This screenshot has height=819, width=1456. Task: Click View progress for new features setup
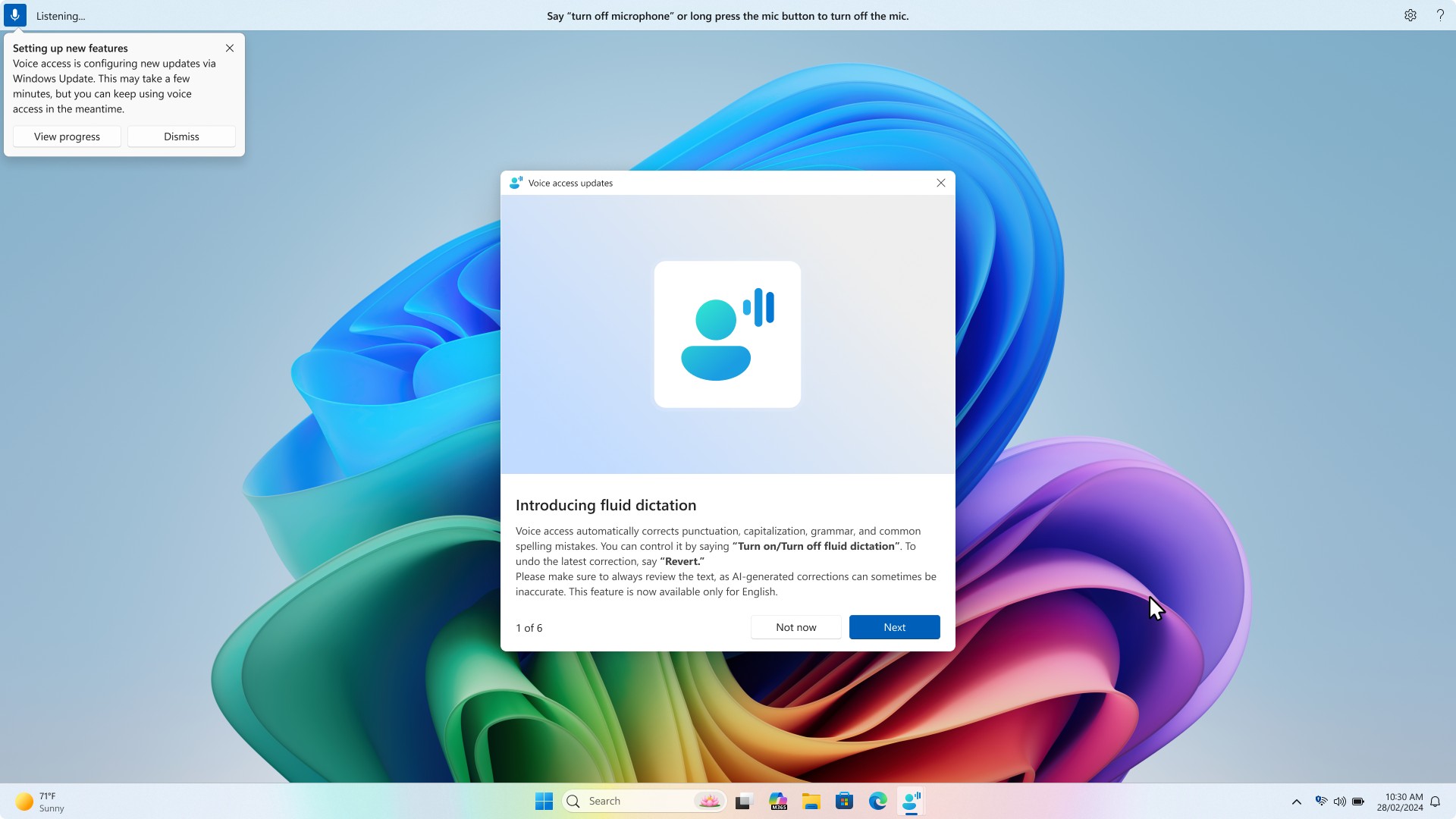(66, 136)
